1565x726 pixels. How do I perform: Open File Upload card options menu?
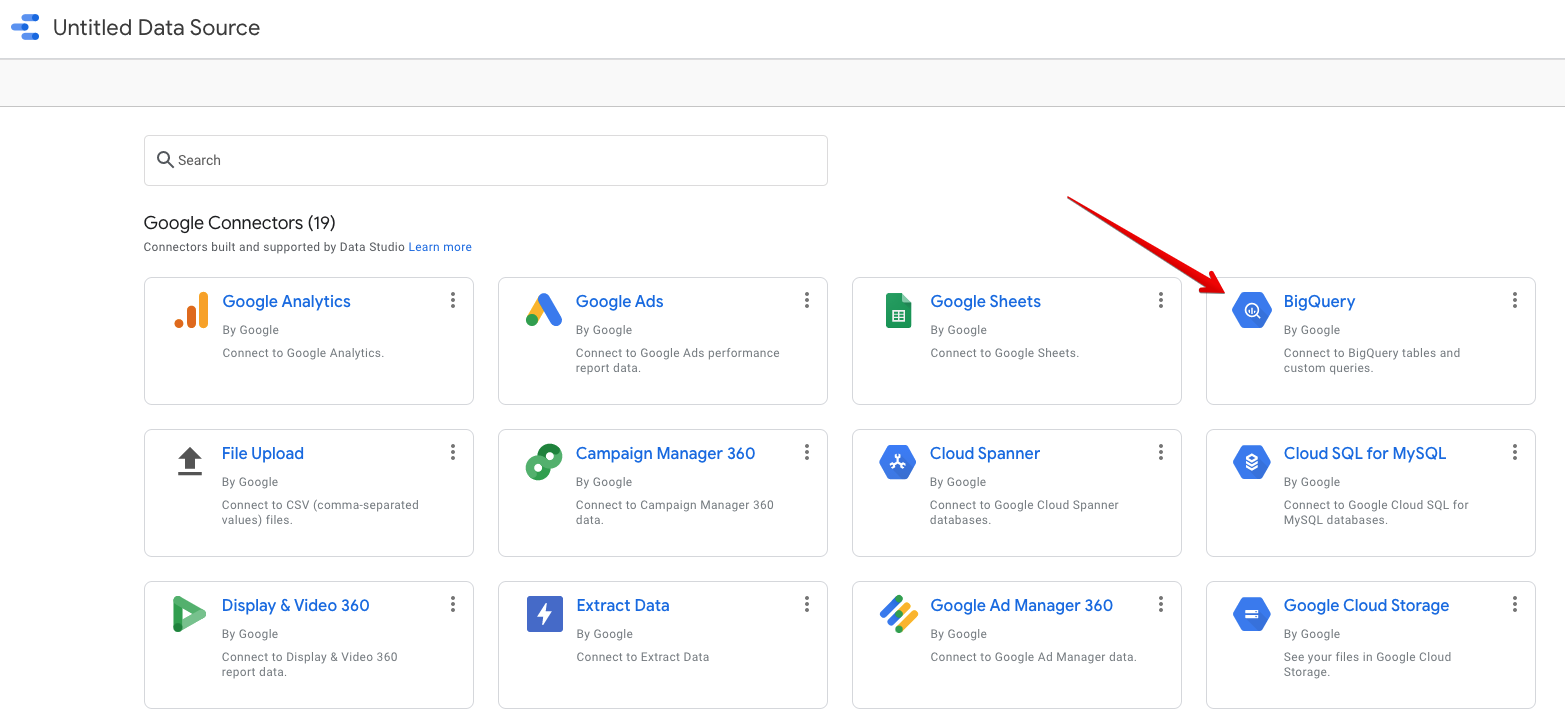click(453, 452)
